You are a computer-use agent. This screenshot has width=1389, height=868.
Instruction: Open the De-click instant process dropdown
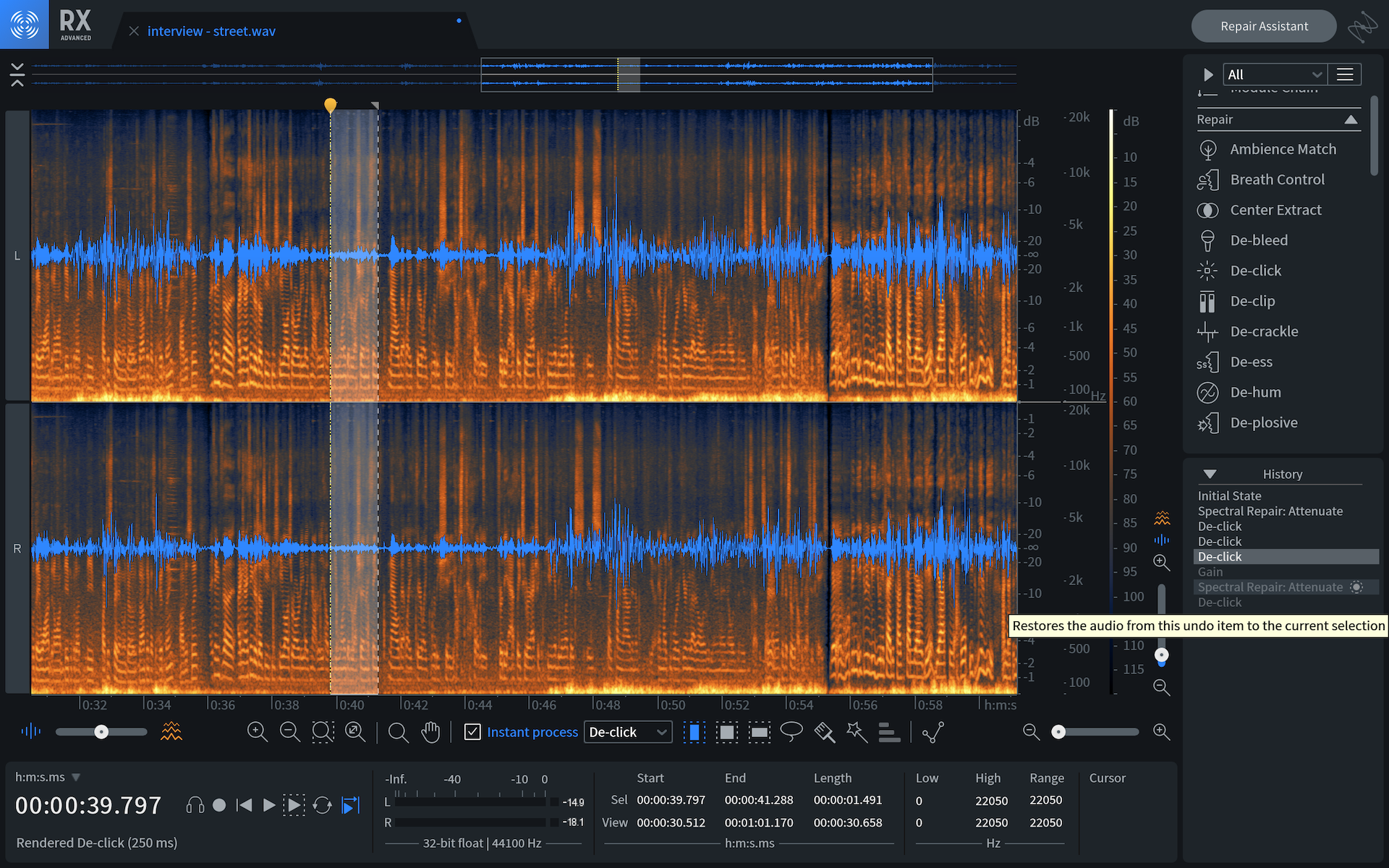[627, 732]
